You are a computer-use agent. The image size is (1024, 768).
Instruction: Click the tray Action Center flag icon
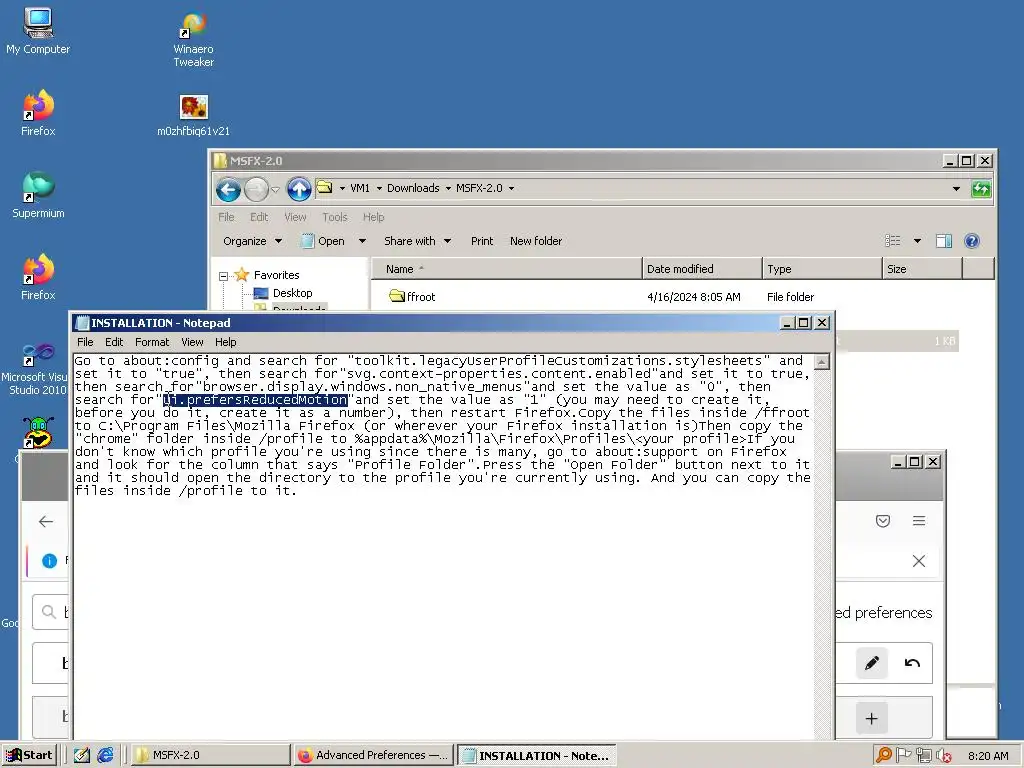click(903, 755)
